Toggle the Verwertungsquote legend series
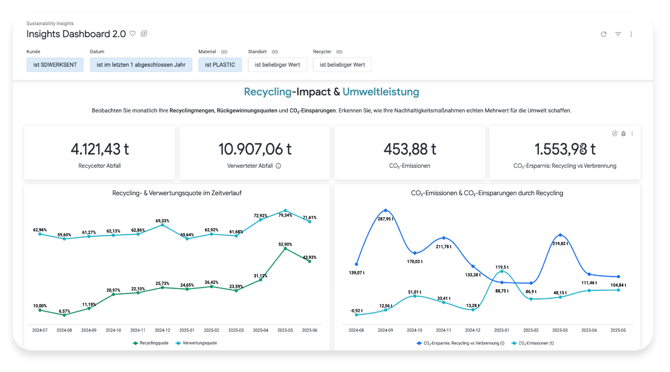This screenshot has height=372, width=670. [x=196, y=343]
